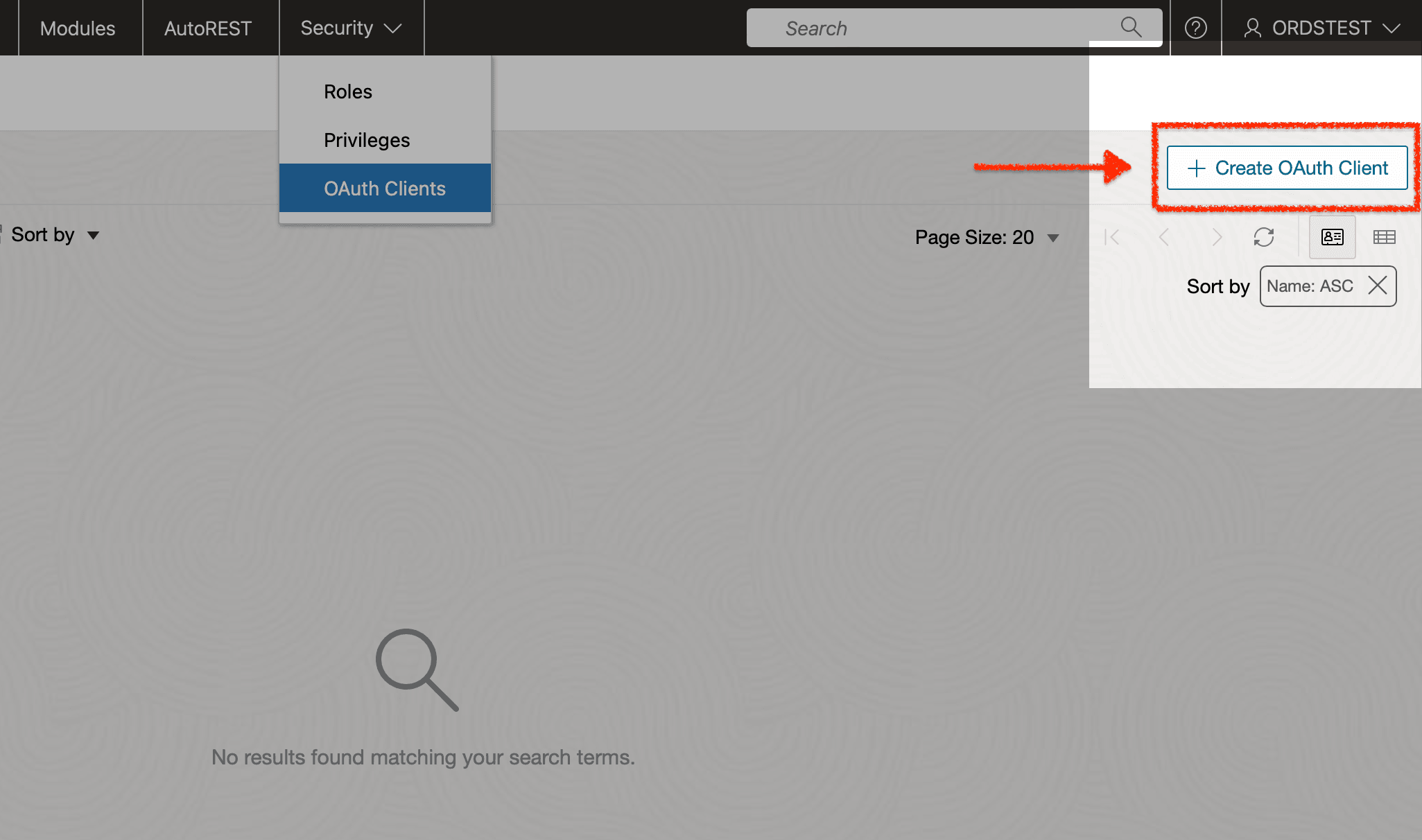Screen dimensions: 1422x840
Task: Switch to card view icon
Action: (1332, 237)
